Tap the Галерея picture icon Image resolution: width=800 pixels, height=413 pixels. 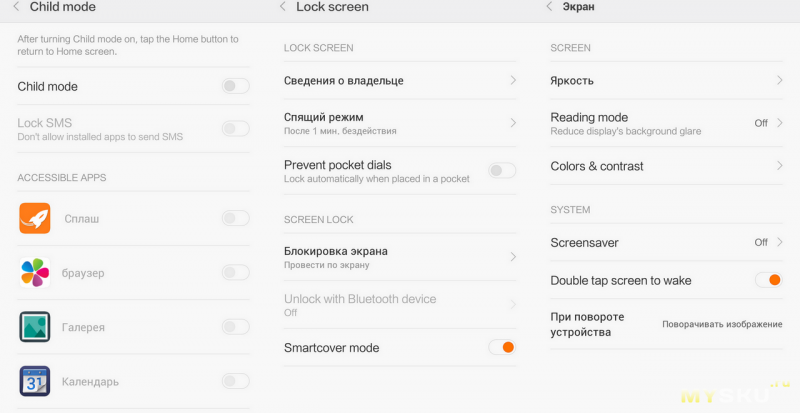click(35, 327)
